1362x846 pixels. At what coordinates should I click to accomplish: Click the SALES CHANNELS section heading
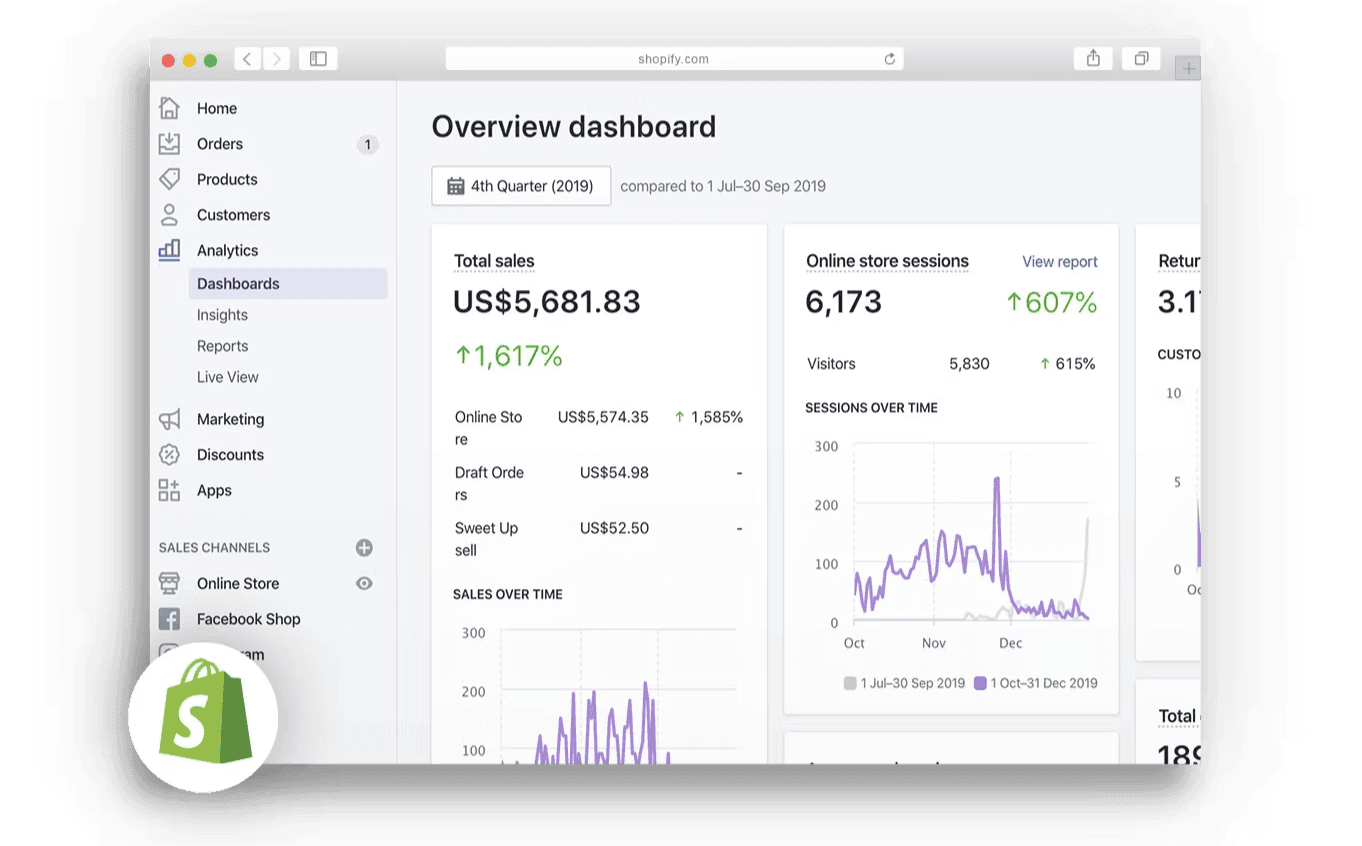pyautogui.click(x=214, y=548)
